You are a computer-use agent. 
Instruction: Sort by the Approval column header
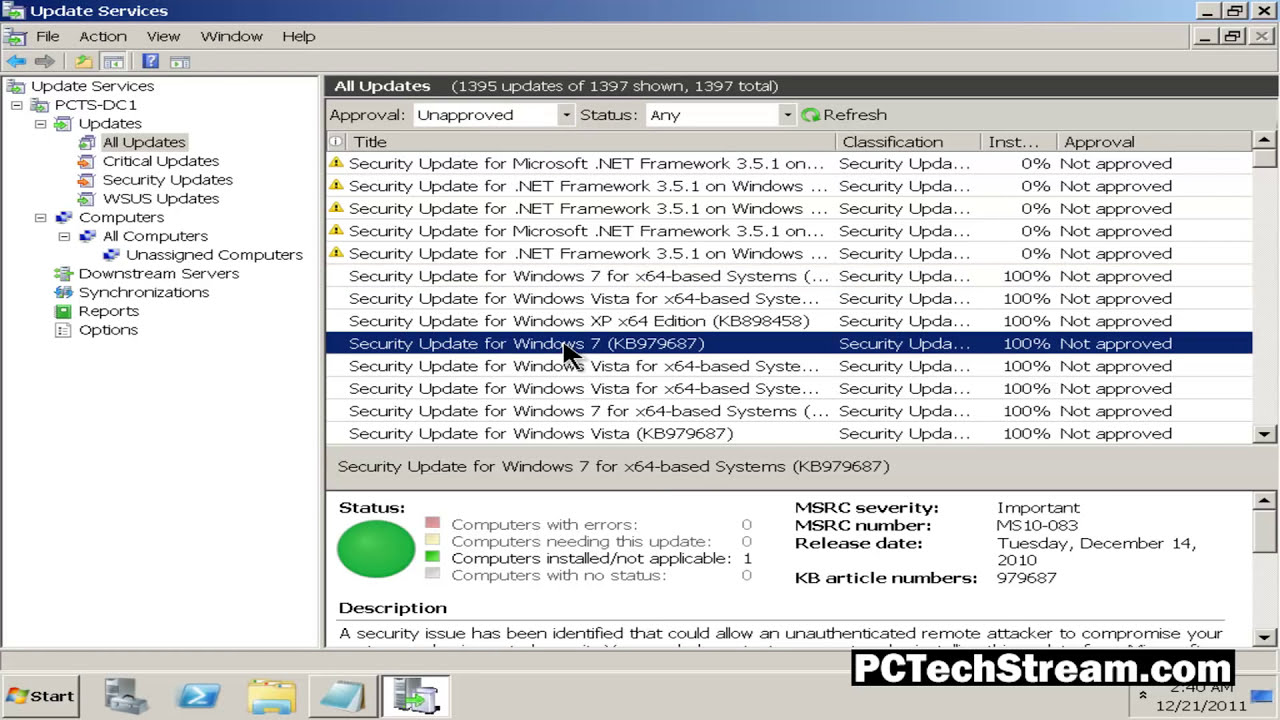pos(1154,142)
